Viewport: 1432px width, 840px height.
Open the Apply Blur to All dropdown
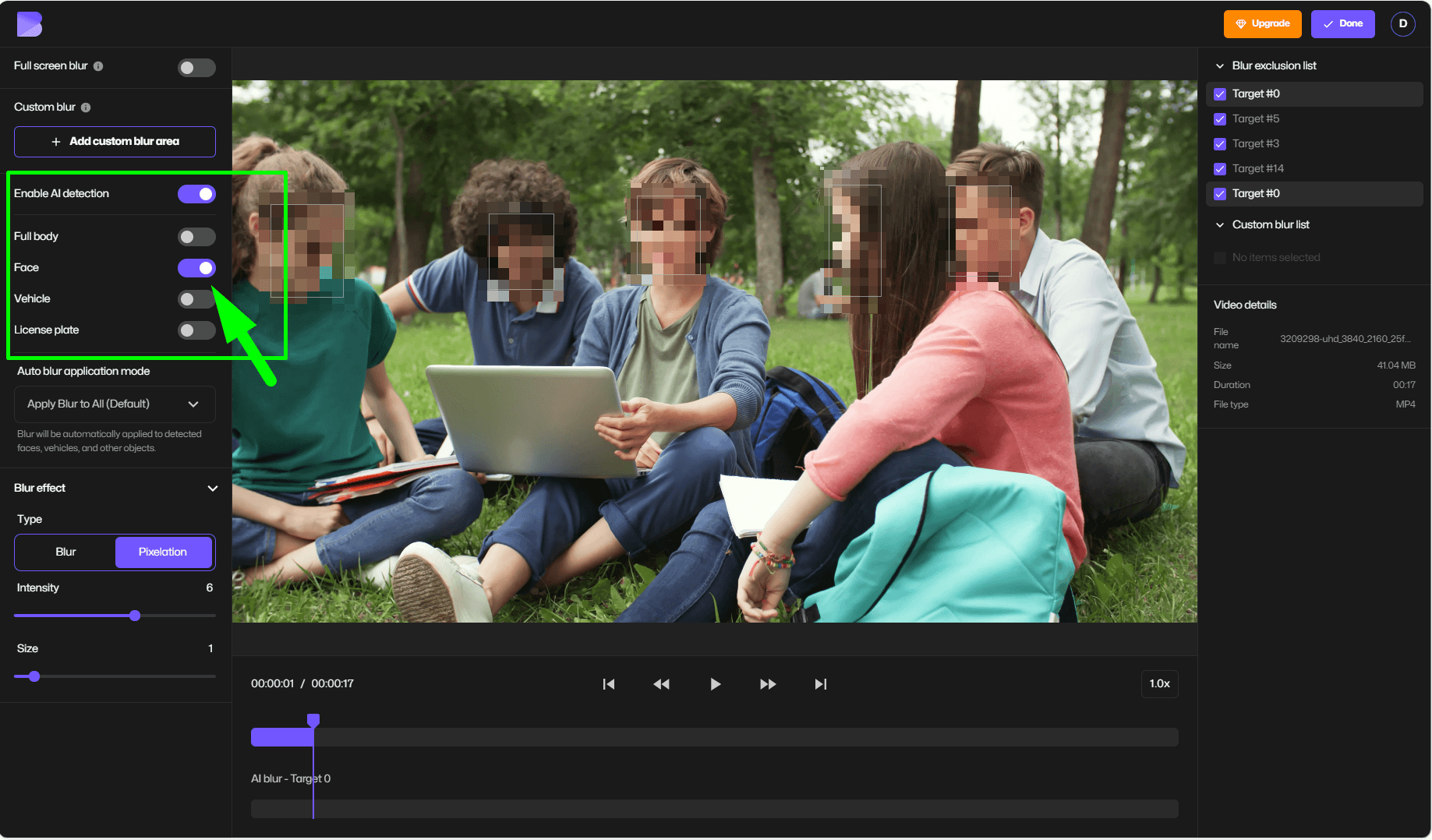[x=114, y=404]
